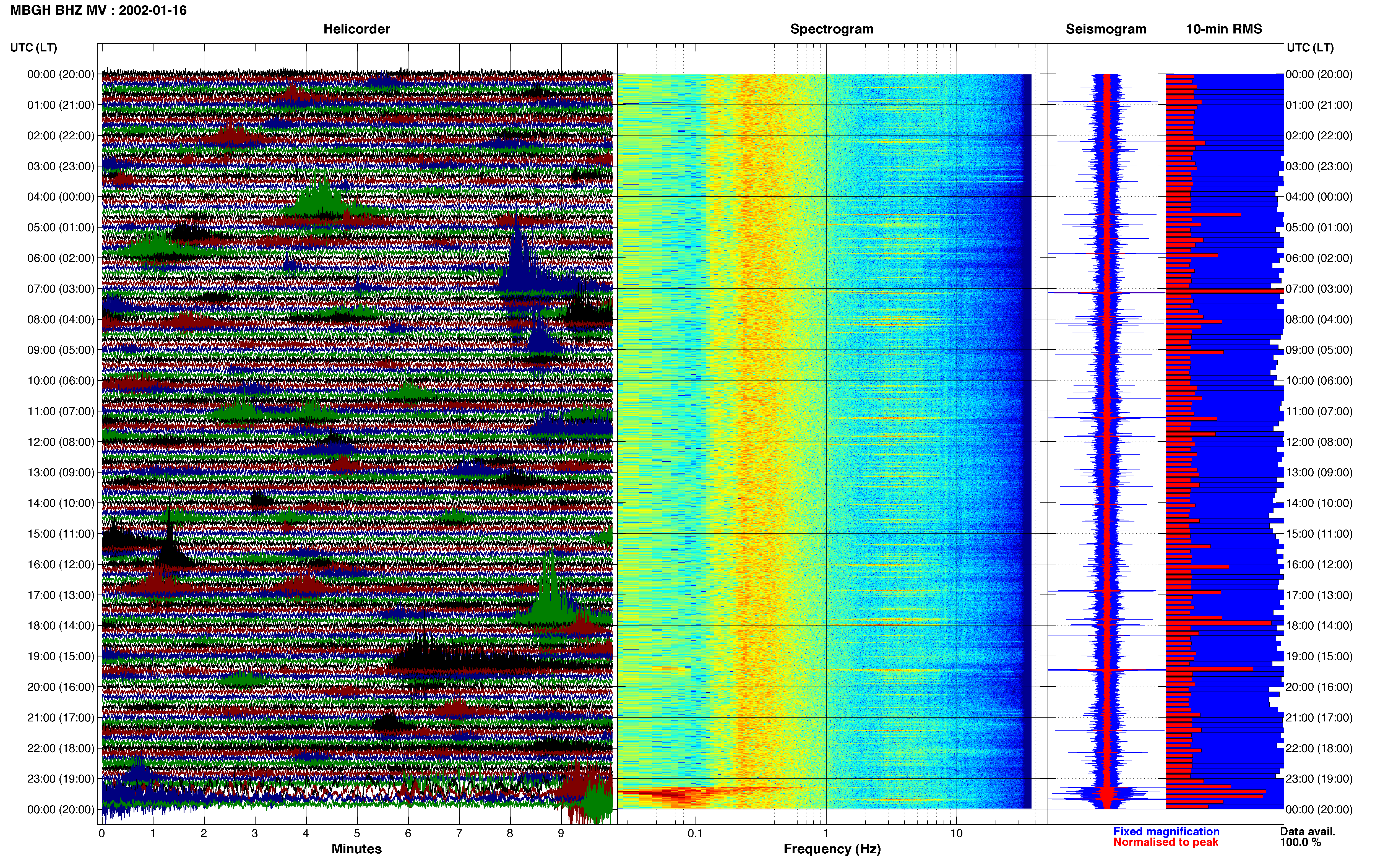Click the right '21:00 (17:00)' time label

coord(1319,718)
